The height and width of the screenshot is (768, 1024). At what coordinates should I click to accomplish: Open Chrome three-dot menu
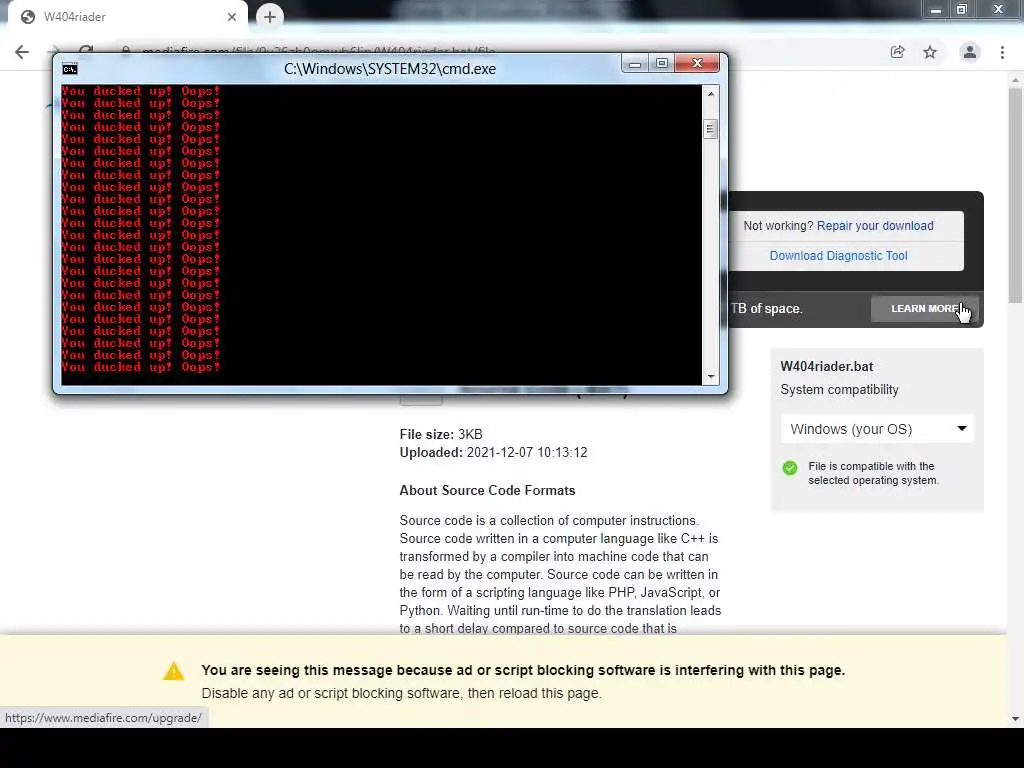[x=1002, y=52]
